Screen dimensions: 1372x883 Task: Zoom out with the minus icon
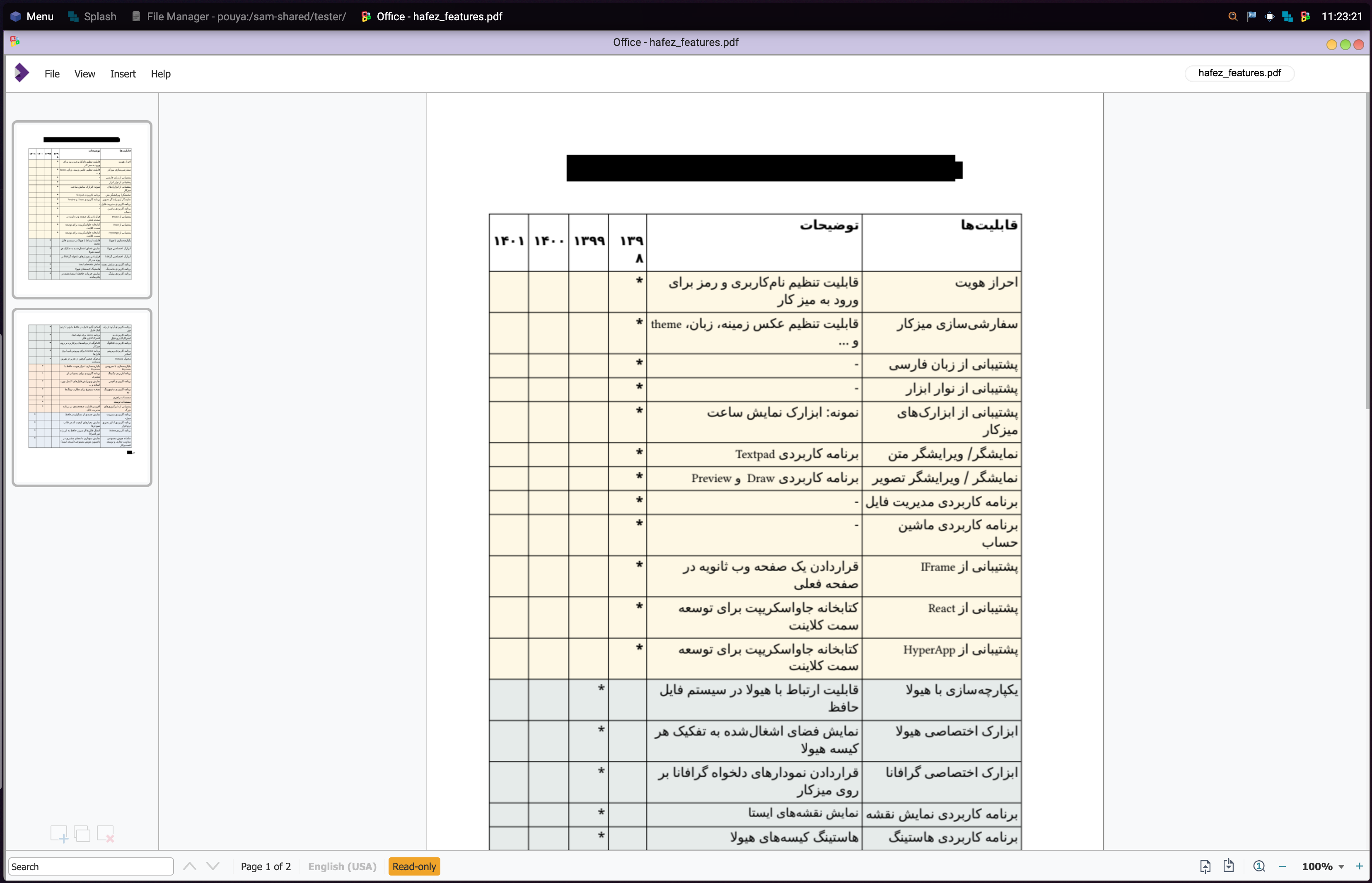(x=1283, y=866)
